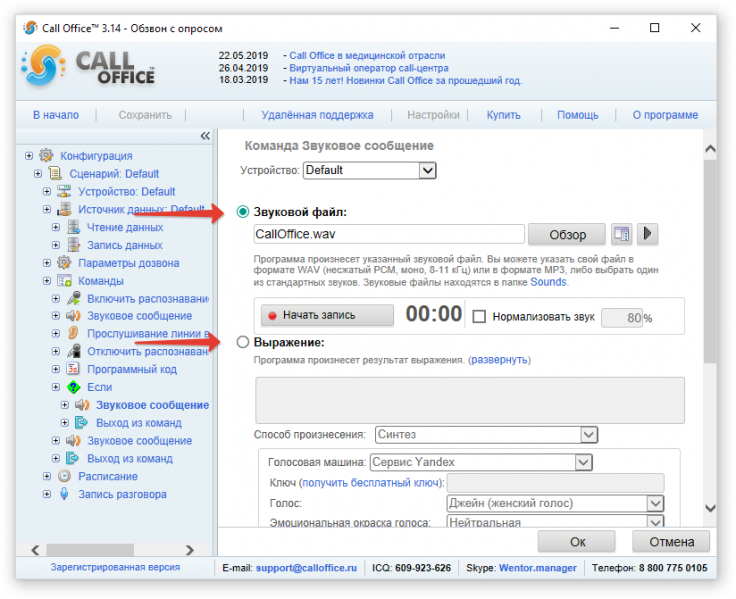736x599 pixels.
Task: Open the standard sounds list icon
Action: [x=621, y=233]
